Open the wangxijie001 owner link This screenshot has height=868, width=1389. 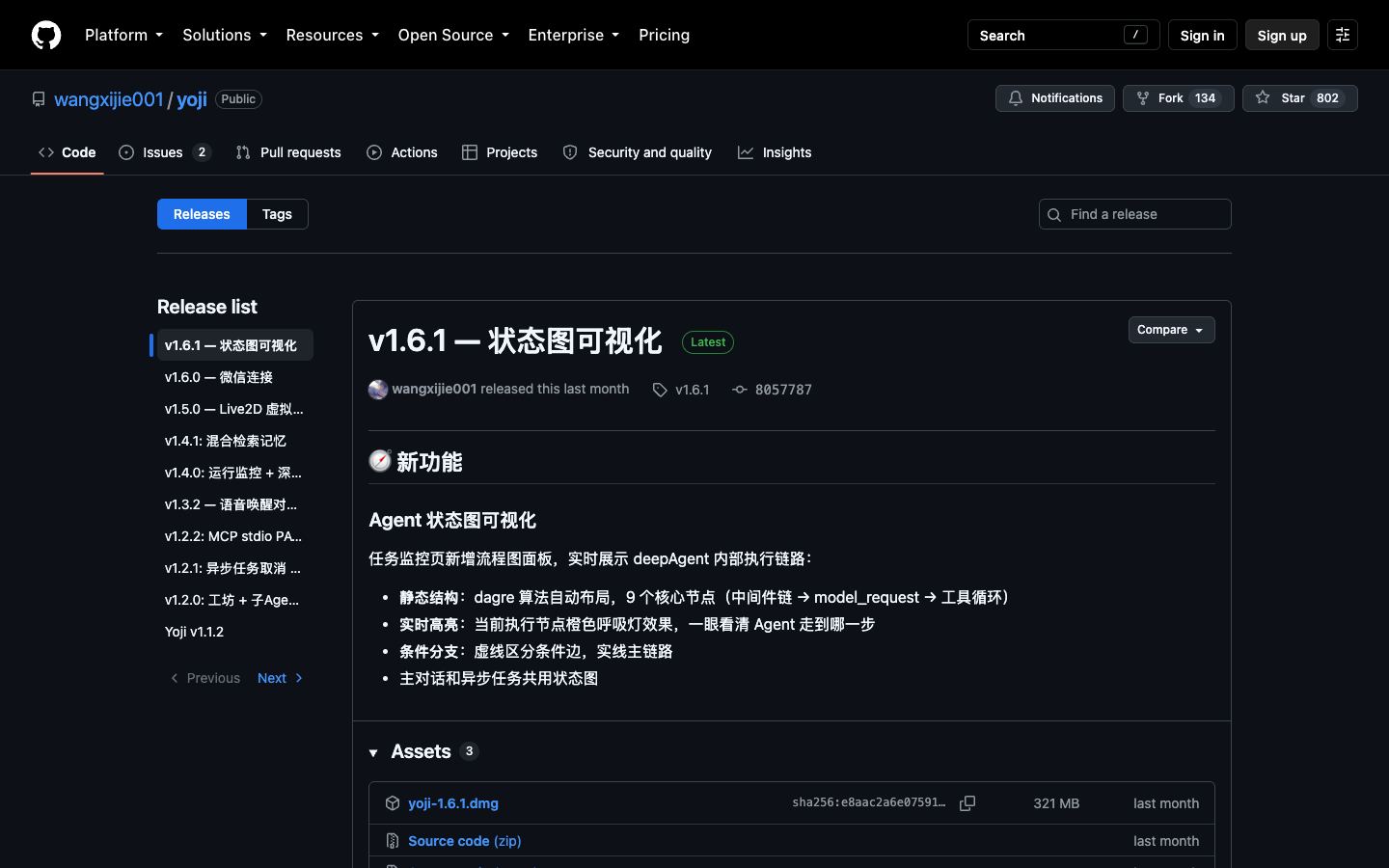pyautogui.click(x=109, y=99)
